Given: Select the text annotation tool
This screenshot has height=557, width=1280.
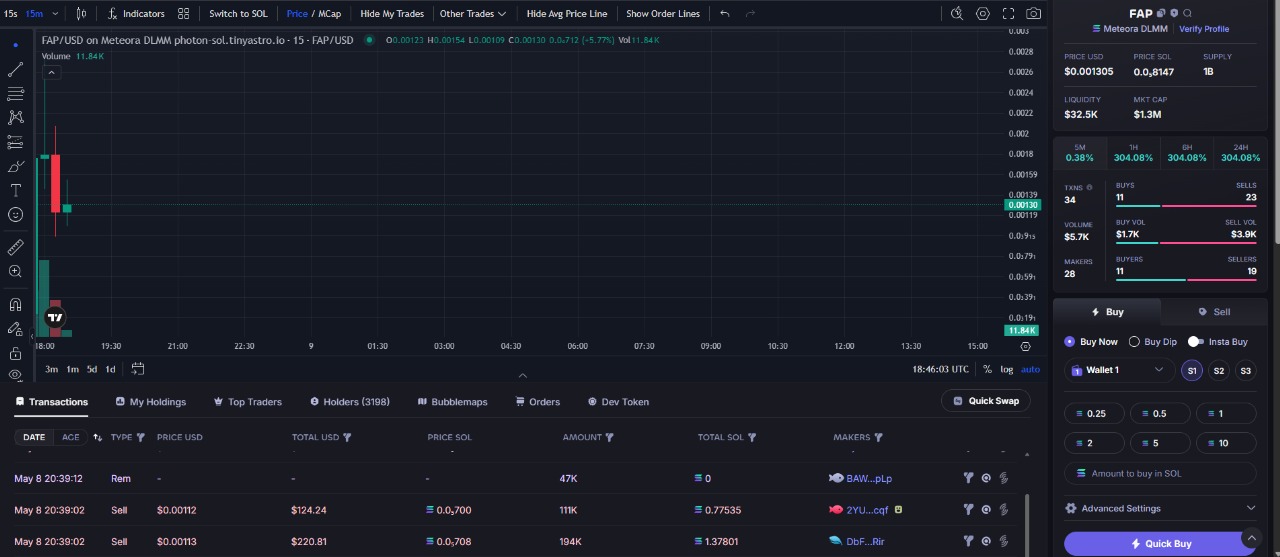Looking at the screenshot, I should click(x=15, y=190).
